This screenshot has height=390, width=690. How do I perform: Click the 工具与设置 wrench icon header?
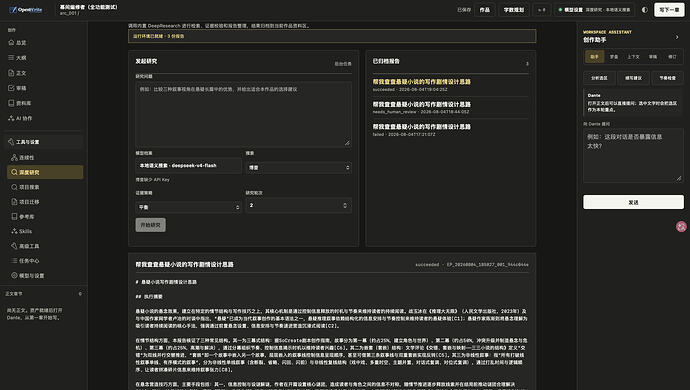coord(11,142)
